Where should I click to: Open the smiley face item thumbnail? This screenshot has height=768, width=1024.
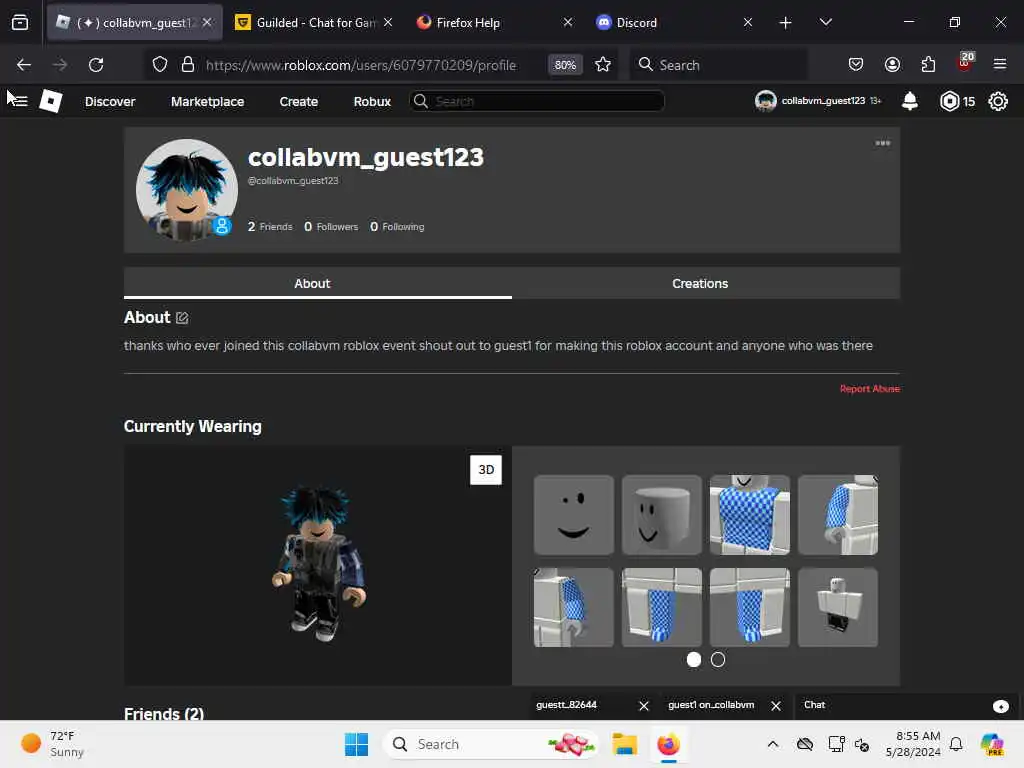click(573, 515)
